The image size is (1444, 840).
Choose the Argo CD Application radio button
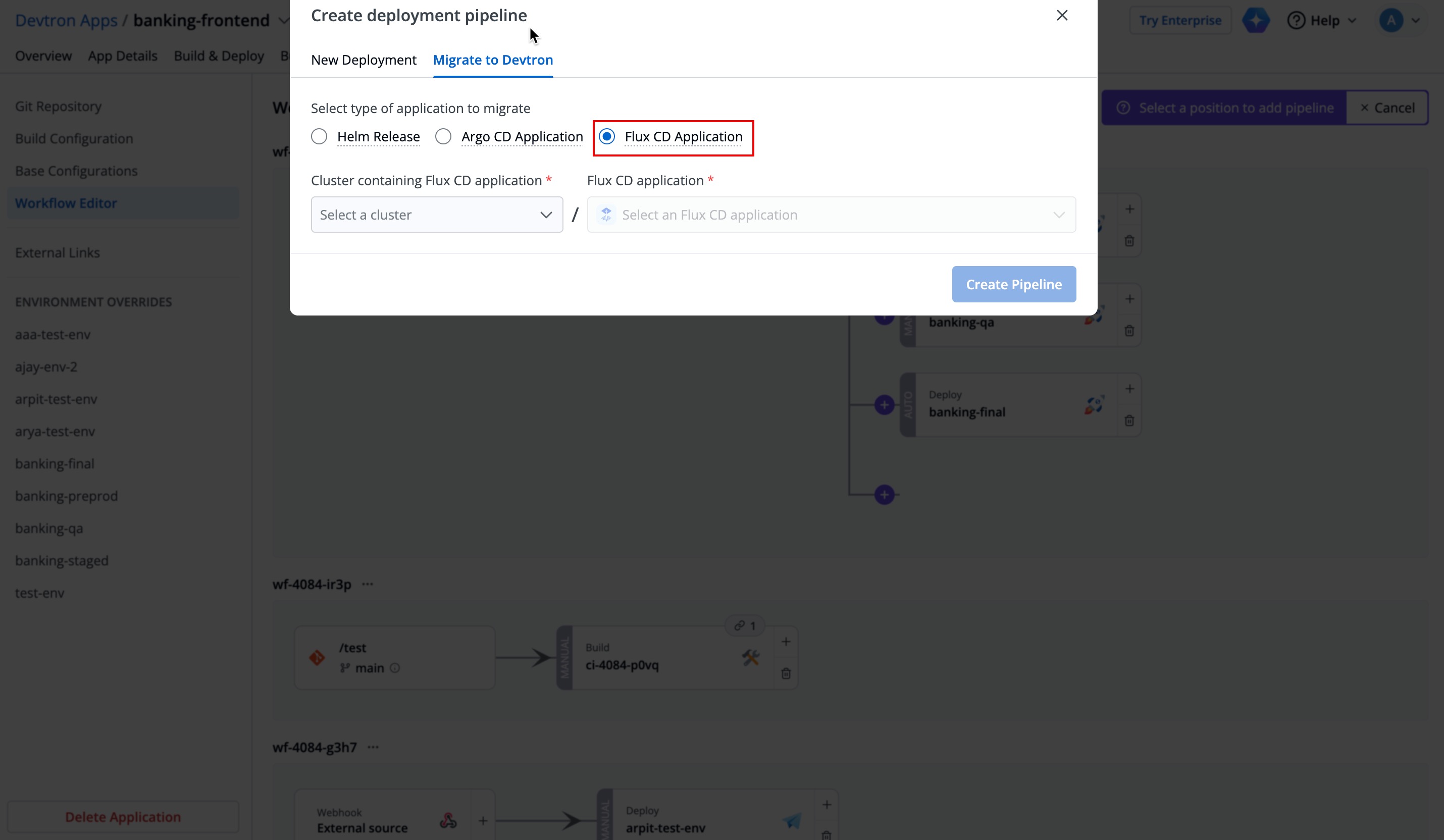point(443,136)
